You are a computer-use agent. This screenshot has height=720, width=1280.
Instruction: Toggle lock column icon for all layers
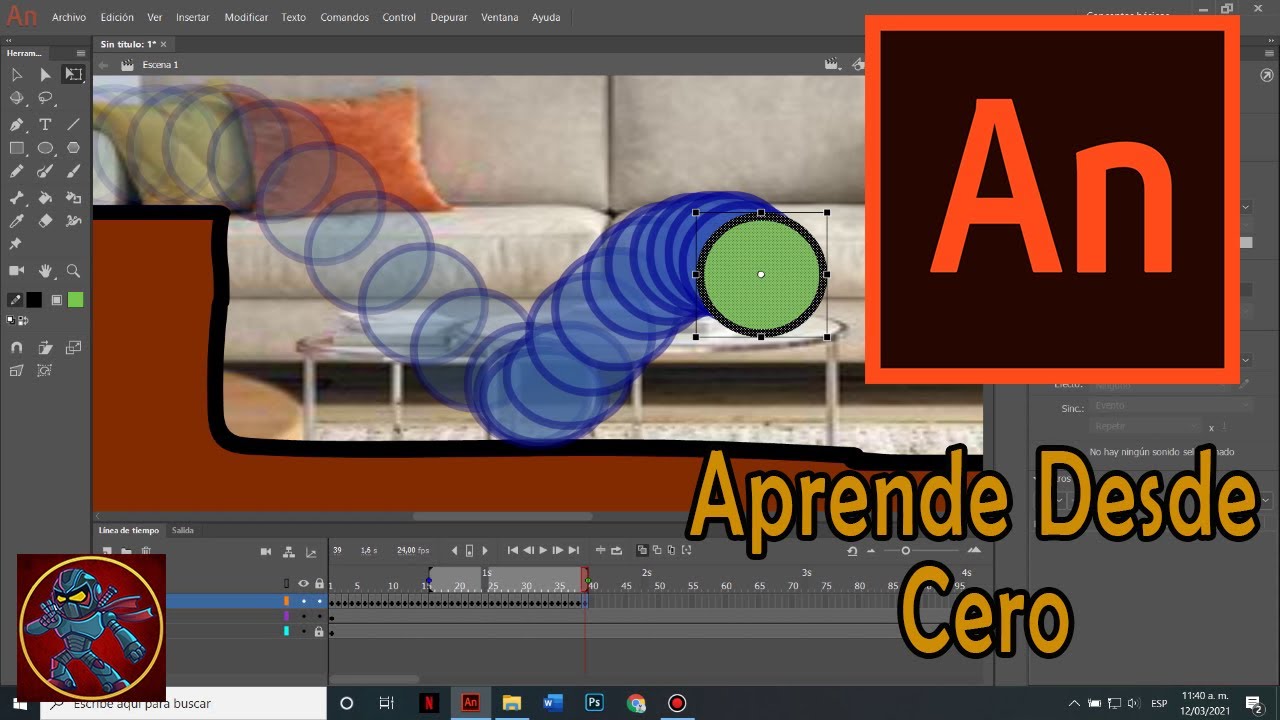[x=319, y=584]
